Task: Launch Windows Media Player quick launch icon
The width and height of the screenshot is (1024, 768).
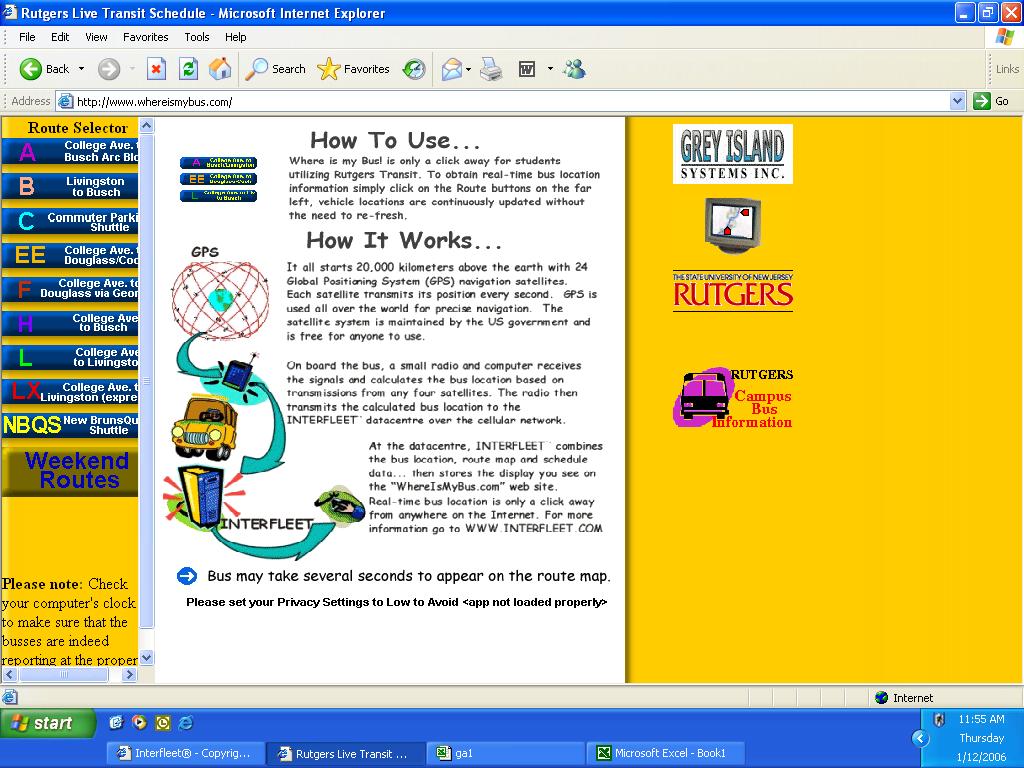Action: tap(139, 722)
